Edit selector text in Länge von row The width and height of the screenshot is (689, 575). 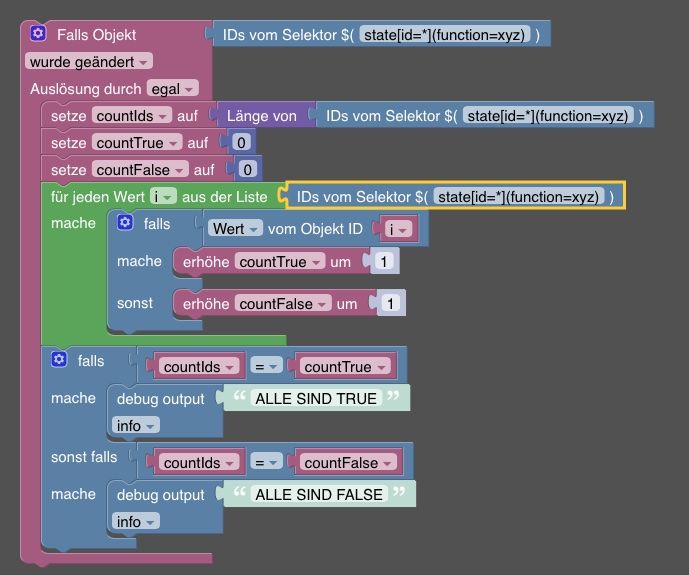point(548,116)
